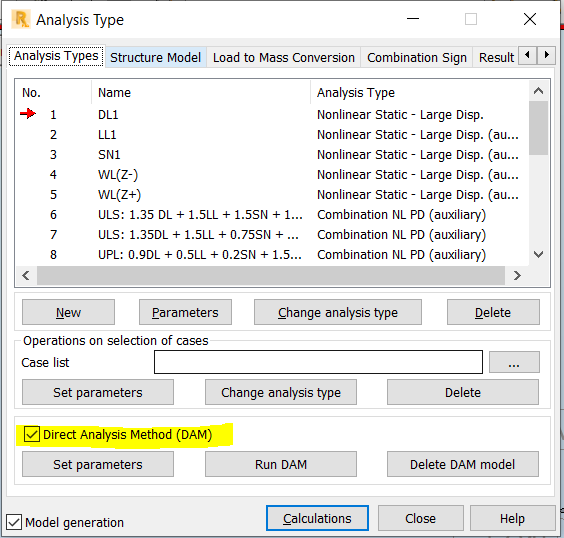Click Change analysis type under Case list field

pos(281,392)
